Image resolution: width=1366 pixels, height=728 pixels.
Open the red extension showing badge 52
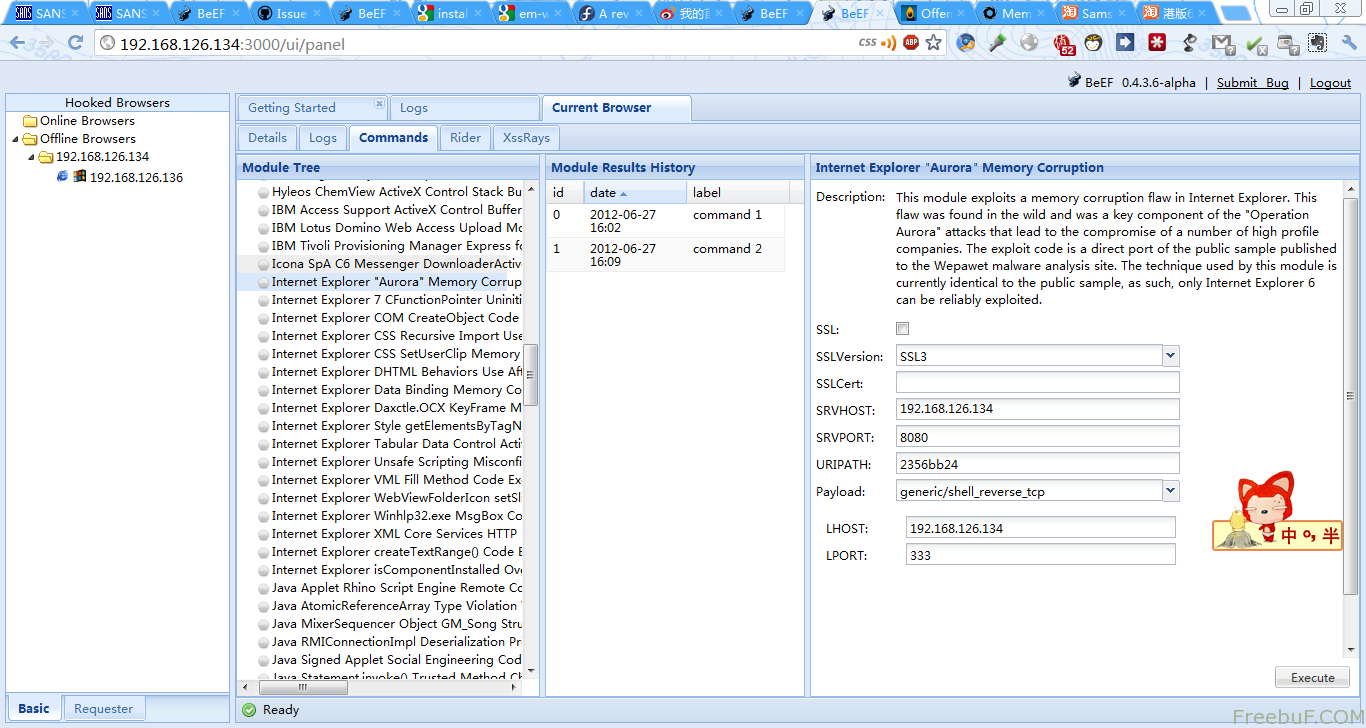click(x=1063, y=44)
